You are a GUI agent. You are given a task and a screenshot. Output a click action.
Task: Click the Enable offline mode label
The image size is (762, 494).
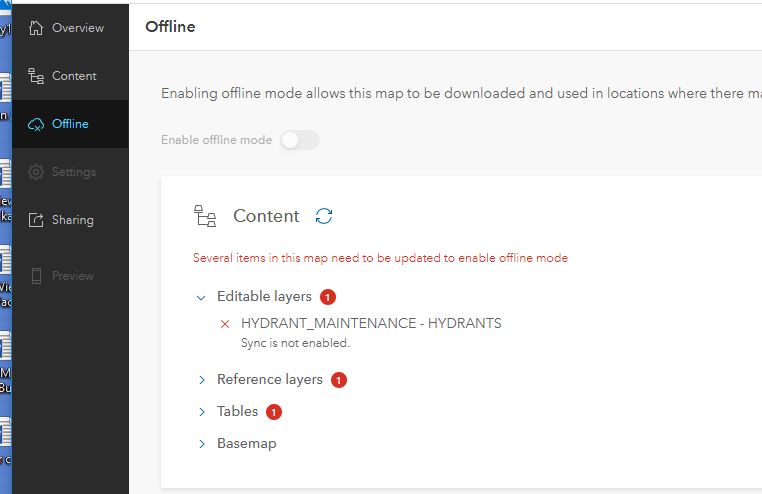pyautogui.click(x=216, y=140)
